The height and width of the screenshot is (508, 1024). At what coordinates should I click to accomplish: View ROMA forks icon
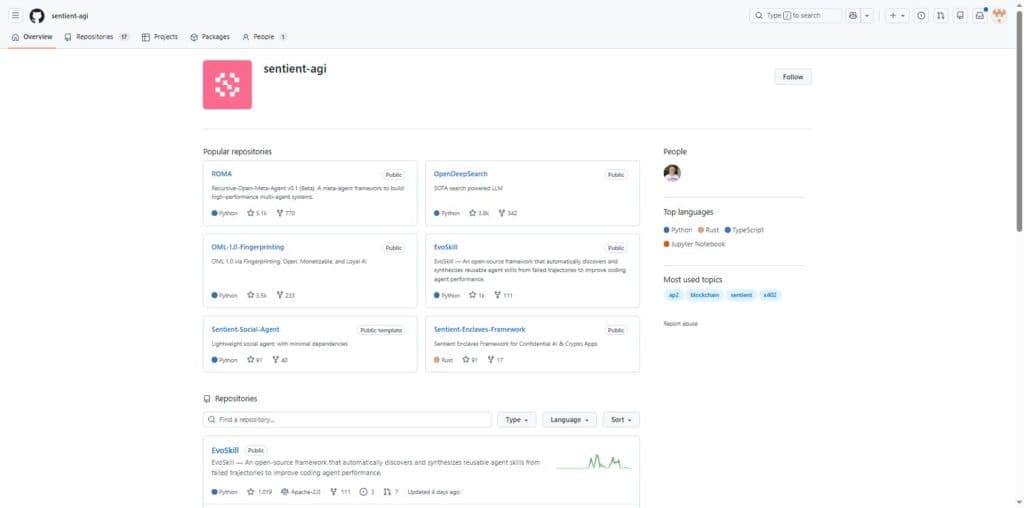280,213
